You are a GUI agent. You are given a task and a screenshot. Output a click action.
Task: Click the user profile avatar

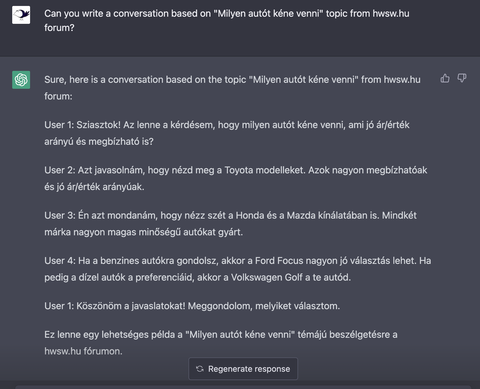point(21,15)
